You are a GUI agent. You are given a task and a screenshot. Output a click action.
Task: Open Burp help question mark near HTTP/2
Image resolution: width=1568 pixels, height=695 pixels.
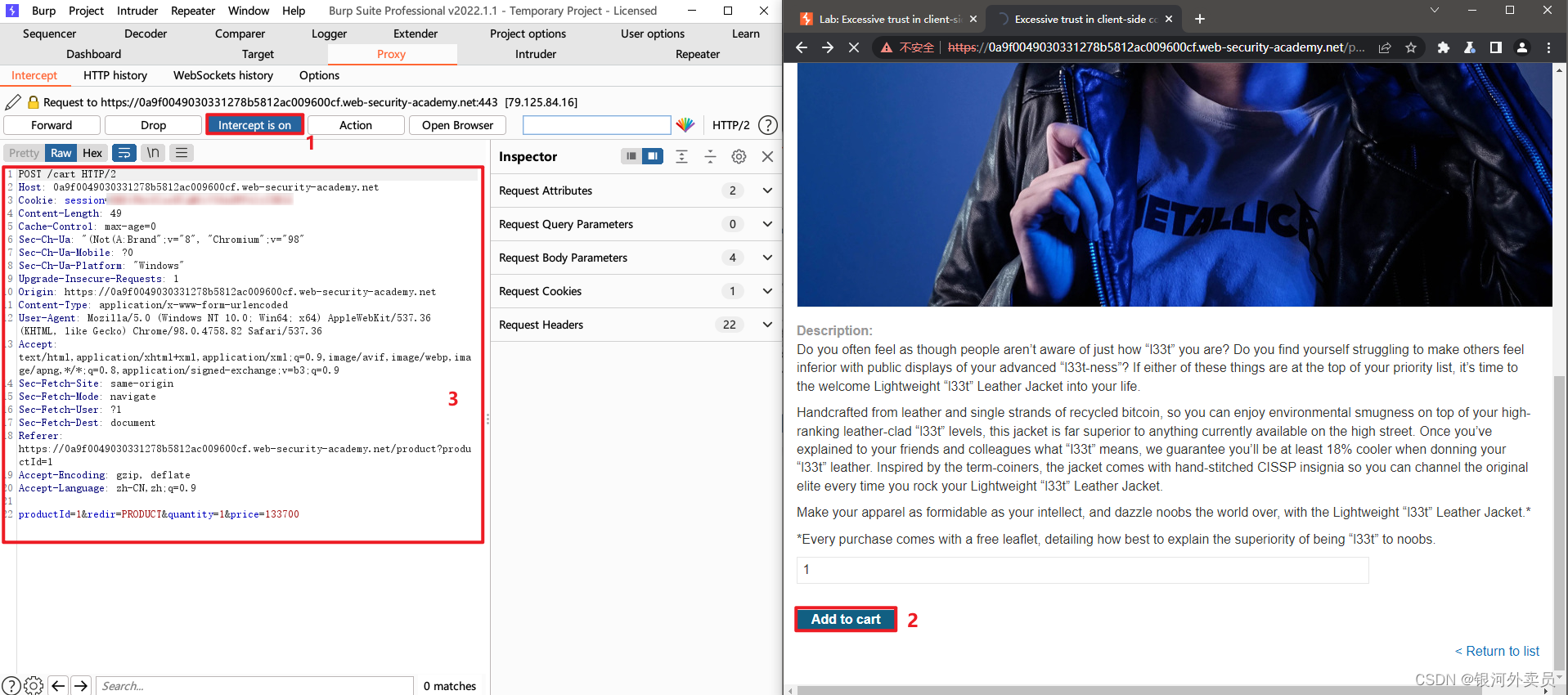pos(768,125)
